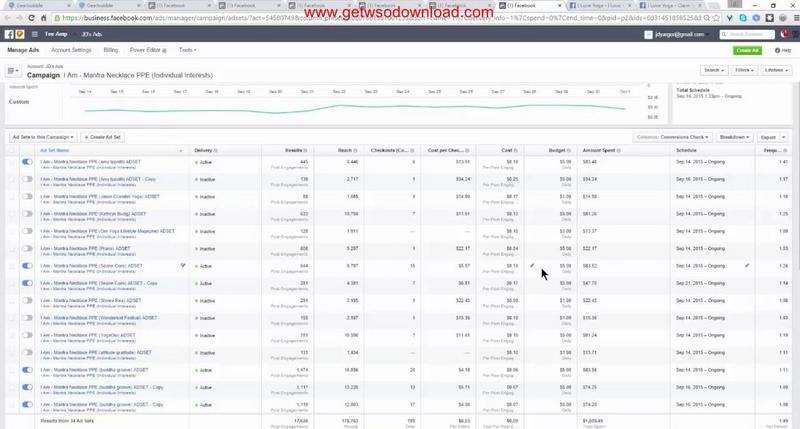
Task: Click the Facebook logo in header
Action: (9, 34)
